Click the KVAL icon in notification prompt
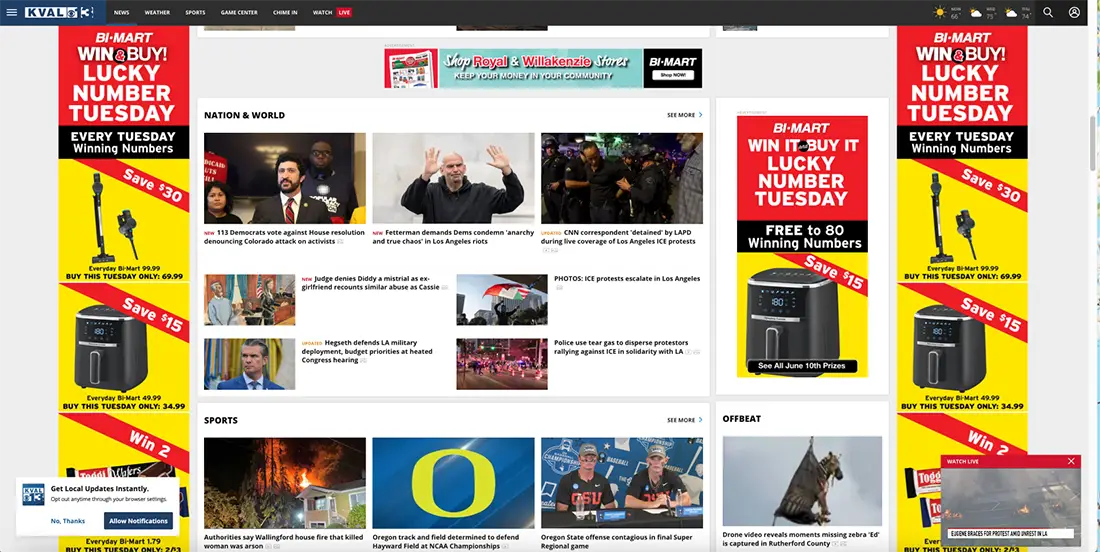 tap(33, 494)
